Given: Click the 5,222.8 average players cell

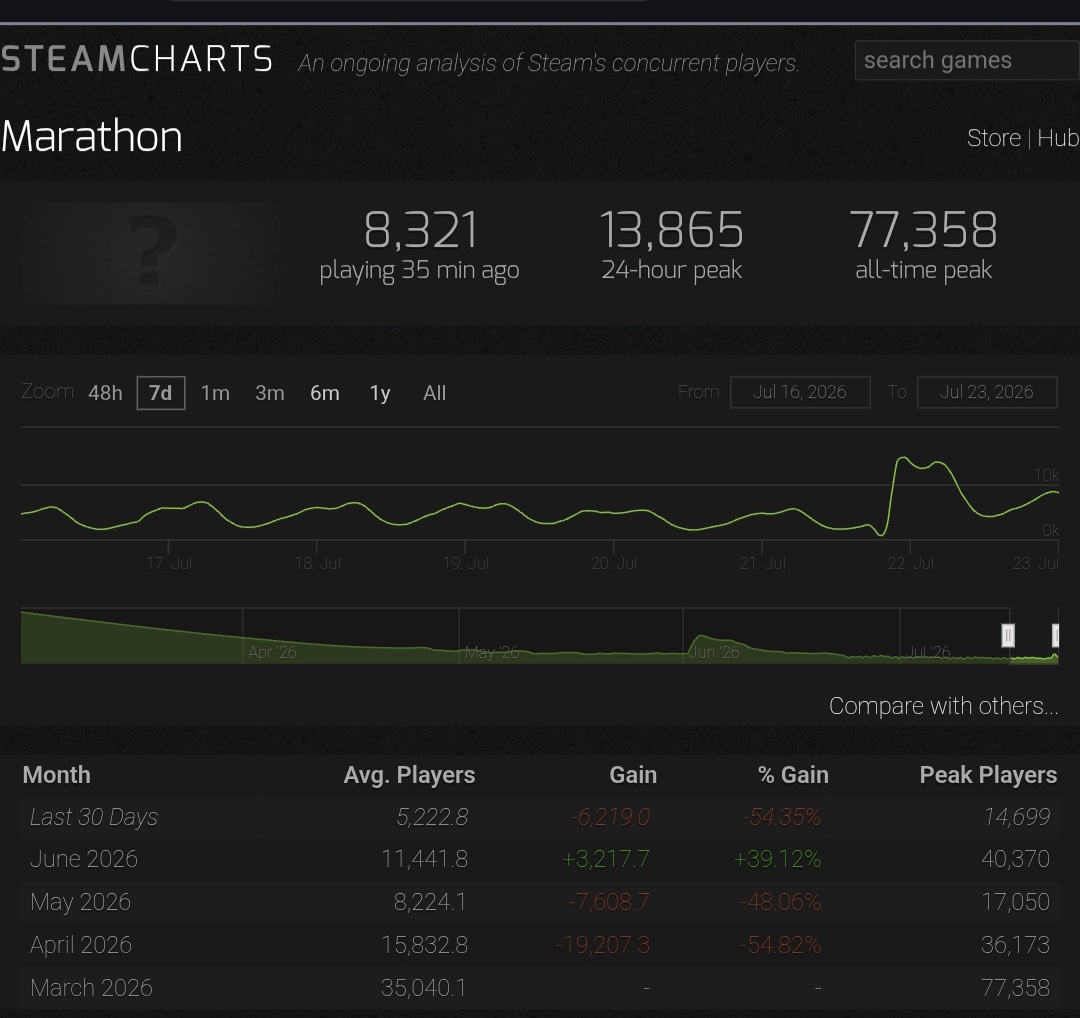Looking at the screenshot, I should point(432,817).
